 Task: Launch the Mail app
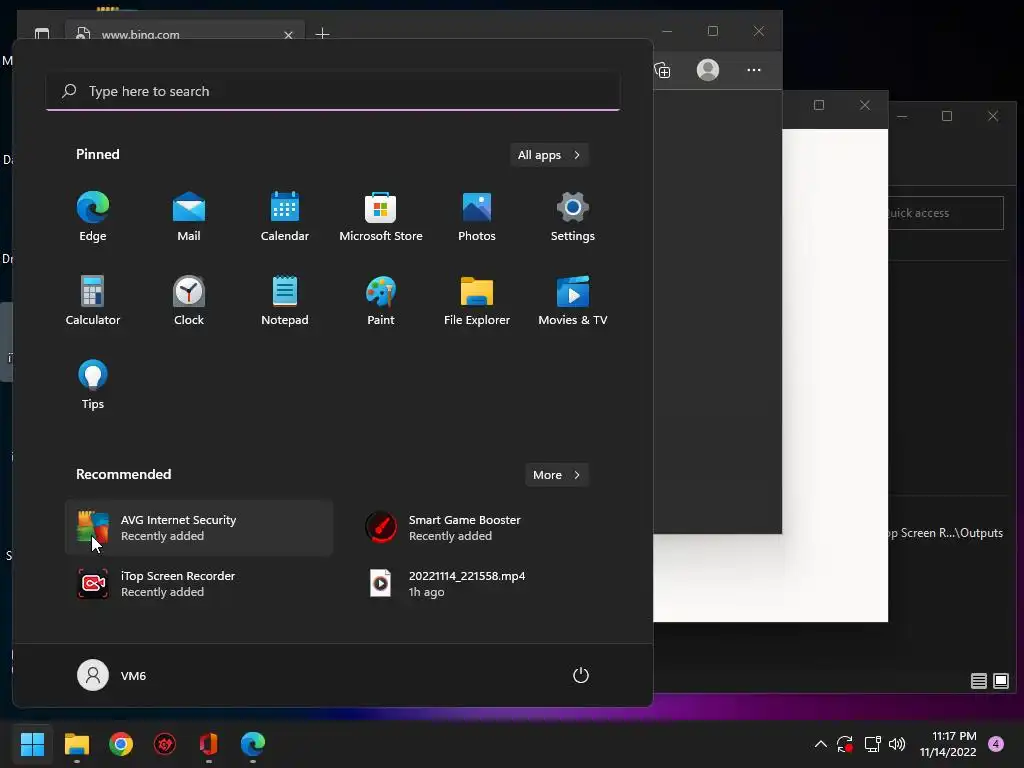[189, 217]
